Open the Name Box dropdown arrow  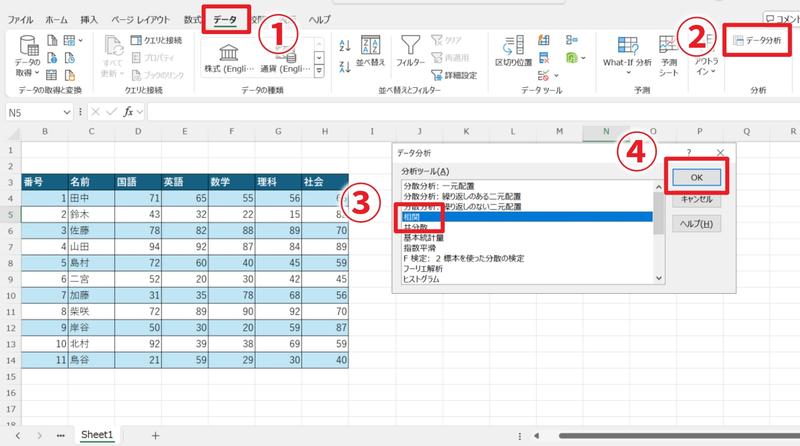pos(67,112)
